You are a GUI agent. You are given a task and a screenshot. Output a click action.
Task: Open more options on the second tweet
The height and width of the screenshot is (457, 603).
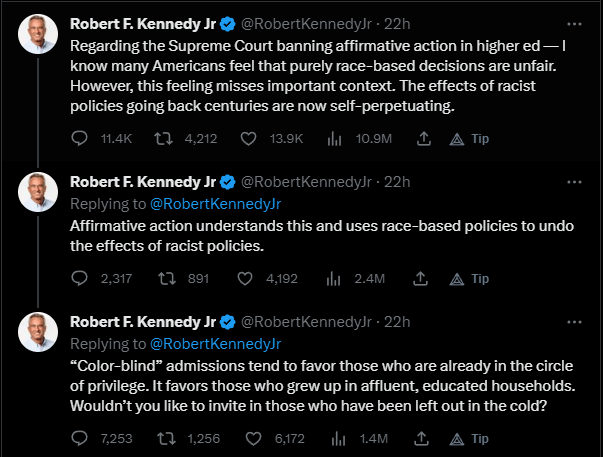(573, 181)
